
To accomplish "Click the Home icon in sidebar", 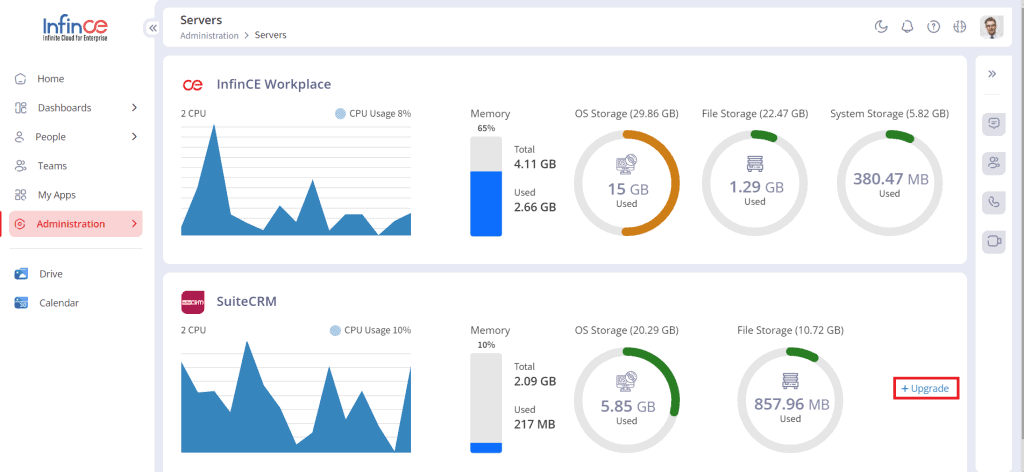I will click(20, 79).
